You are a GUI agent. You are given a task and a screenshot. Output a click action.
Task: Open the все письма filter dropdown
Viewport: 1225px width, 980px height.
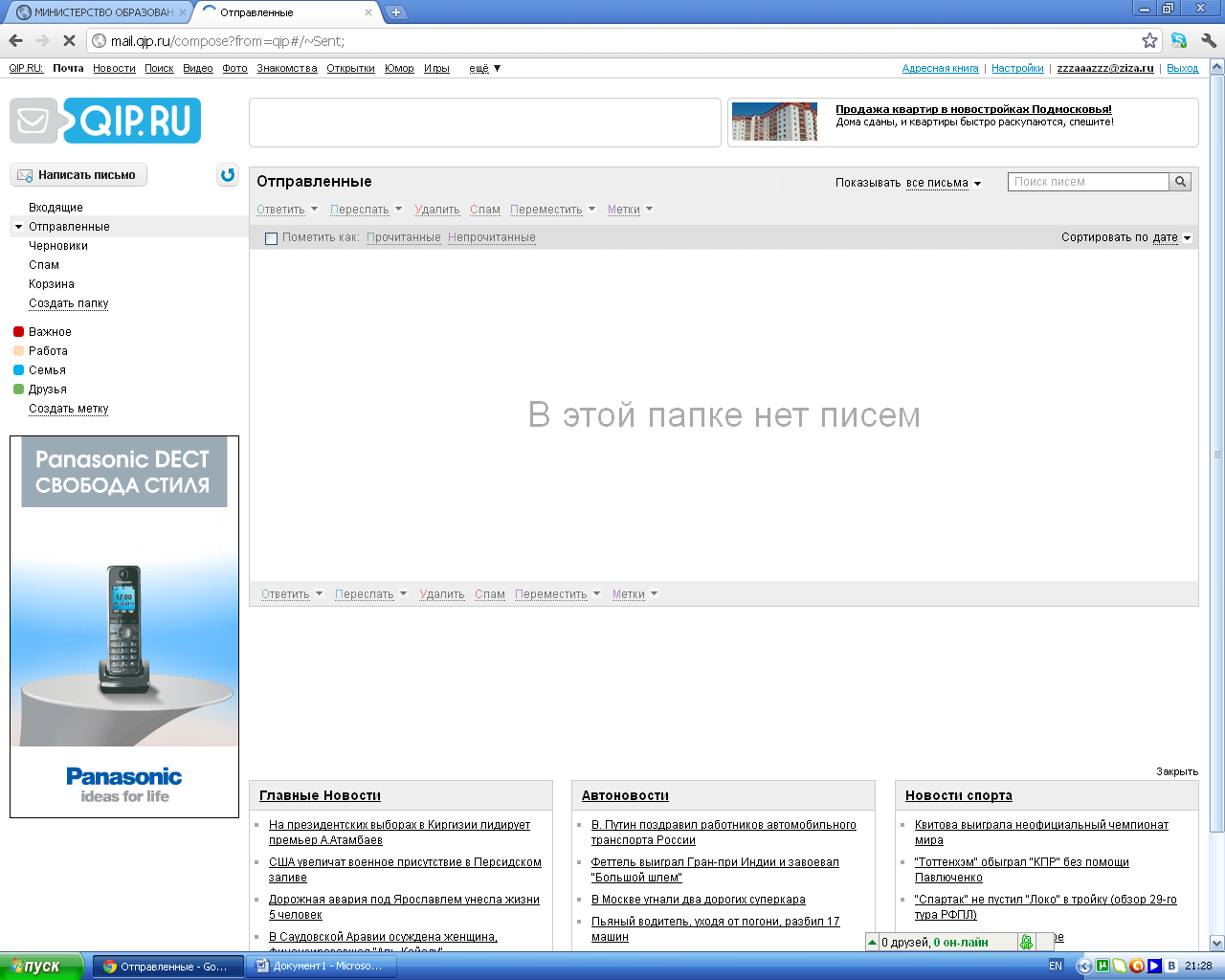coord(944,183)
